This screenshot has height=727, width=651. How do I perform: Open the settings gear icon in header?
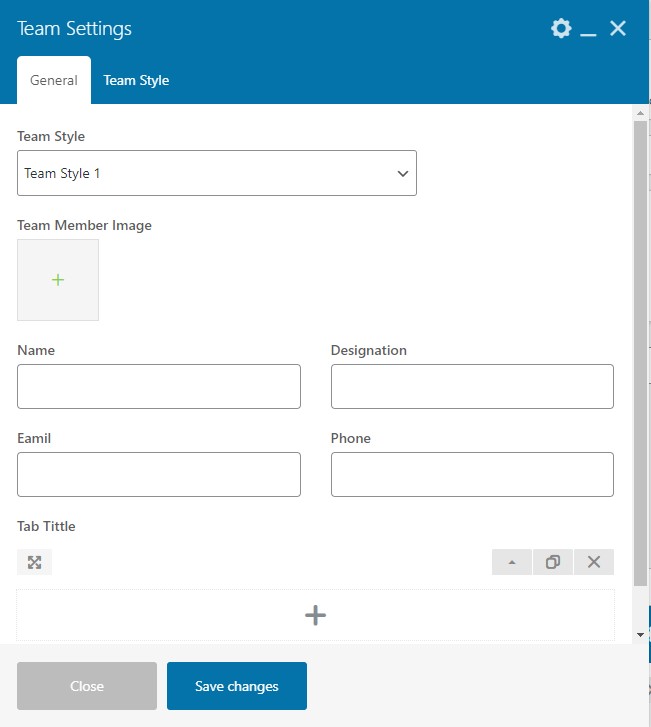click(561, 29)
